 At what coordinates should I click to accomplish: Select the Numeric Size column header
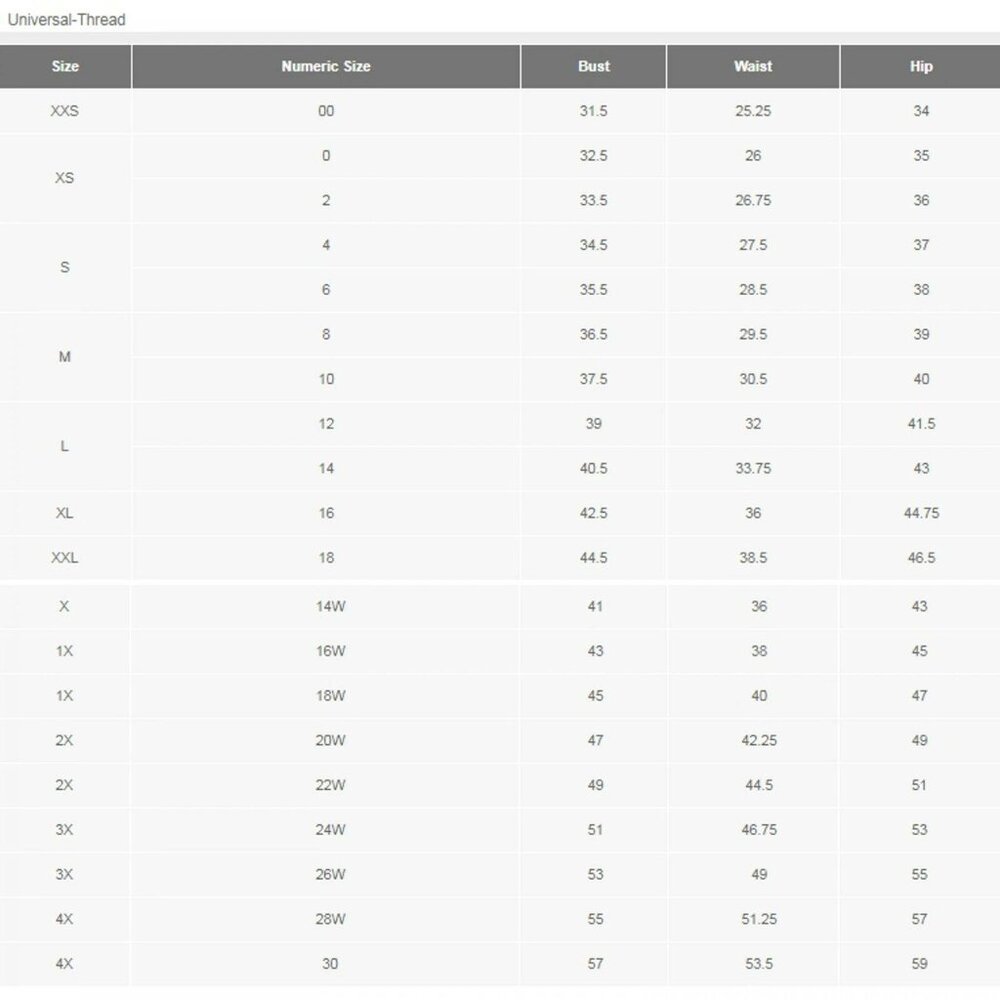pos(326,66)
